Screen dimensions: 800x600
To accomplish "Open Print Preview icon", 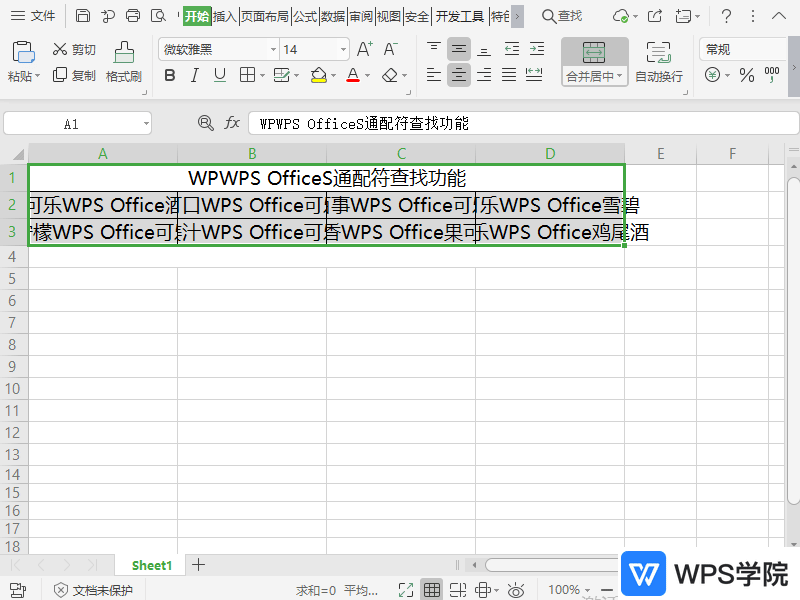I will 158,16.
